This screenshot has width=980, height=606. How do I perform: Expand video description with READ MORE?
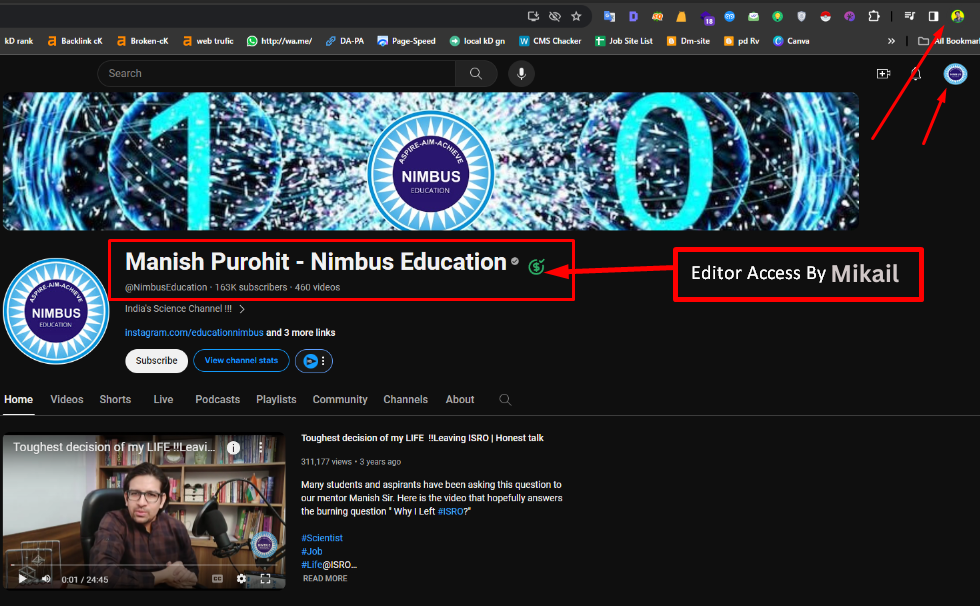point(325,578)
